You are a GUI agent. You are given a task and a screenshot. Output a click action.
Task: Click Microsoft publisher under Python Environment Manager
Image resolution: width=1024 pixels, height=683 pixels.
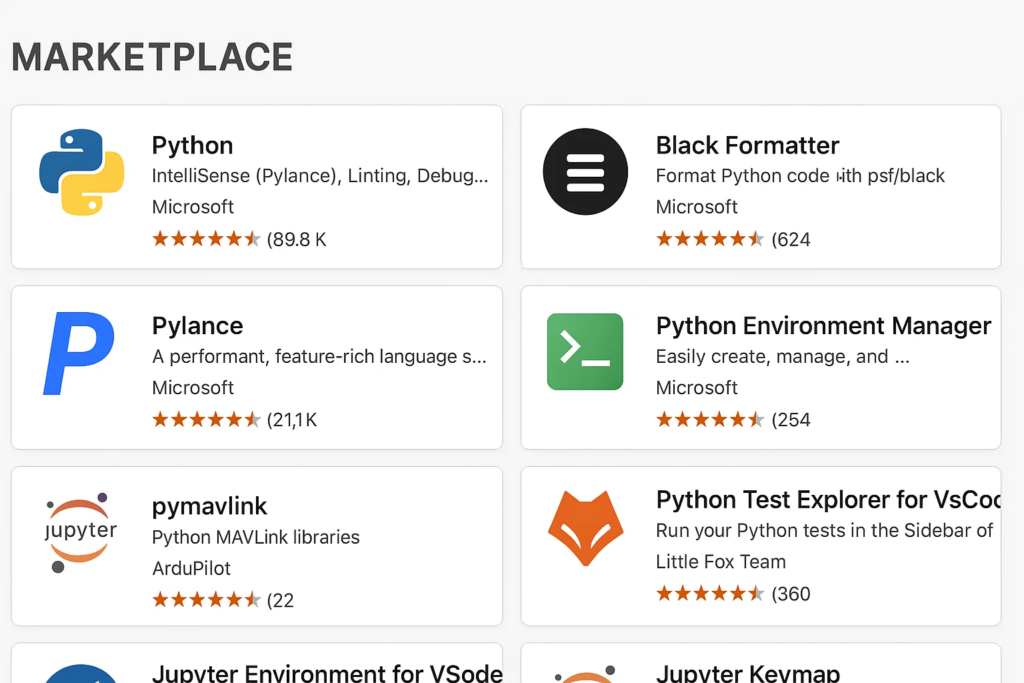[x=697, y=387]
